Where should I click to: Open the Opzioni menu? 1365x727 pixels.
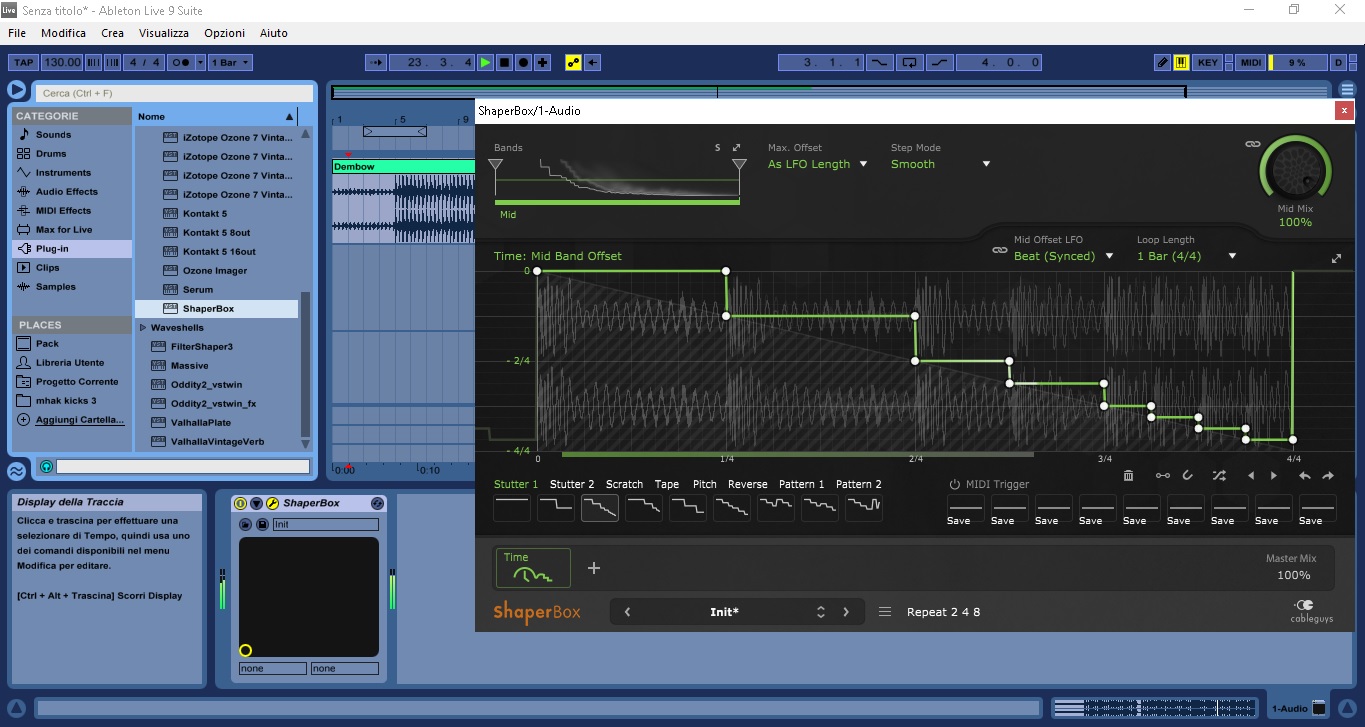(x=224, y=33)
